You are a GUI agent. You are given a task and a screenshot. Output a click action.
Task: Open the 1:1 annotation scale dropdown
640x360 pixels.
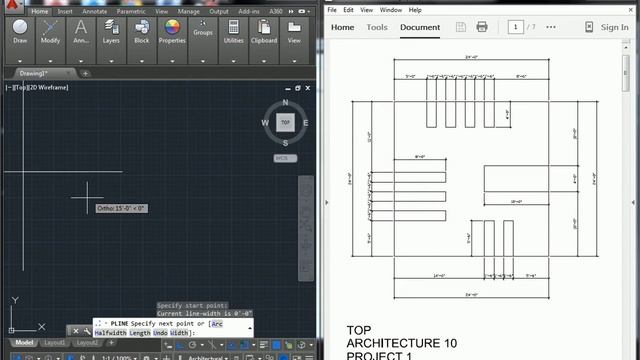click(x=119, y=358)
